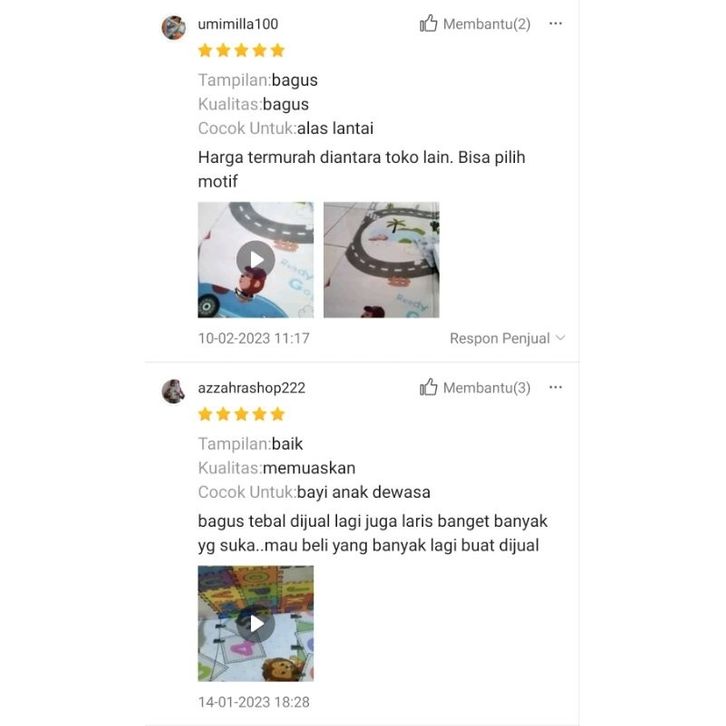Viewport: 726px width, 726px height.
Task: Like azzahrashop222's review with thumbs-up icon
Action: pyautogui.click(x=428, y=387)
